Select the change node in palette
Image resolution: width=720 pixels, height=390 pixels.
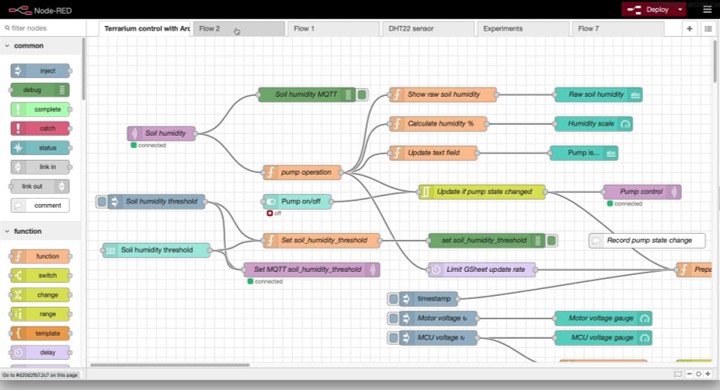click(x=40, y=295)
